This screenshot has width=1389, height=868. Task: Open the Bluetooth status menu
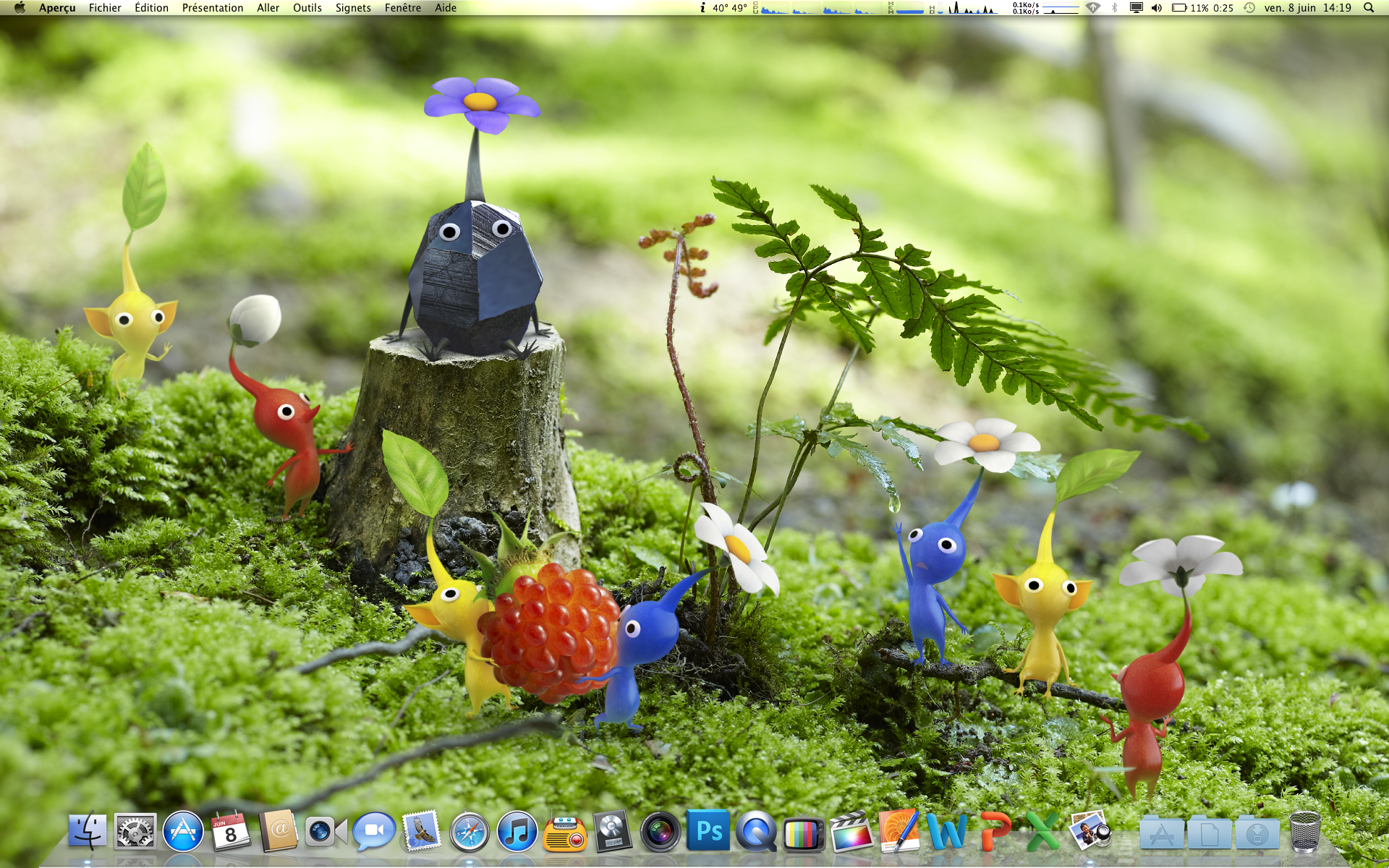[x=1115, y=8]
